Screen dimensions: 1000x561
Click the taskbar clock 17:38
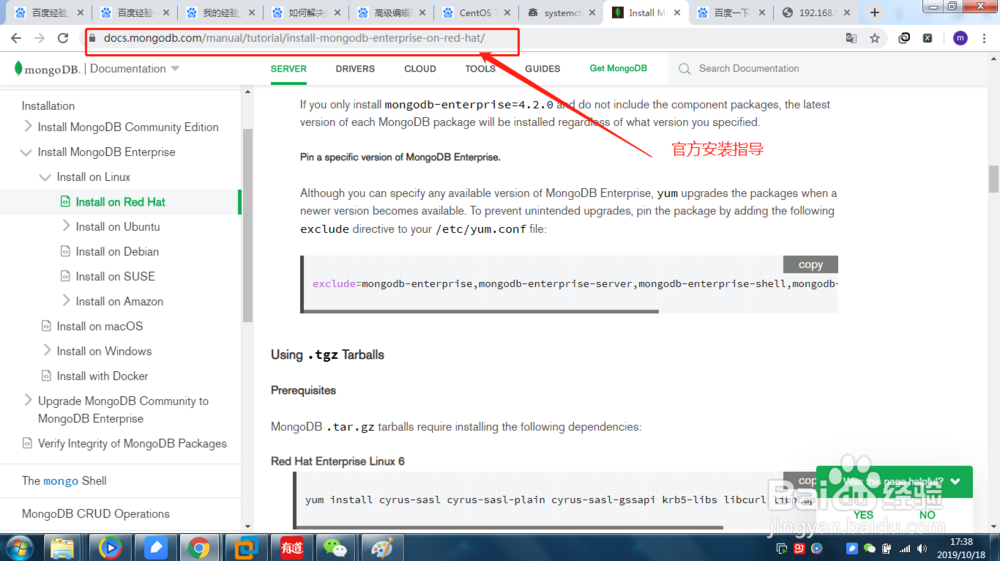pos(961,542)
